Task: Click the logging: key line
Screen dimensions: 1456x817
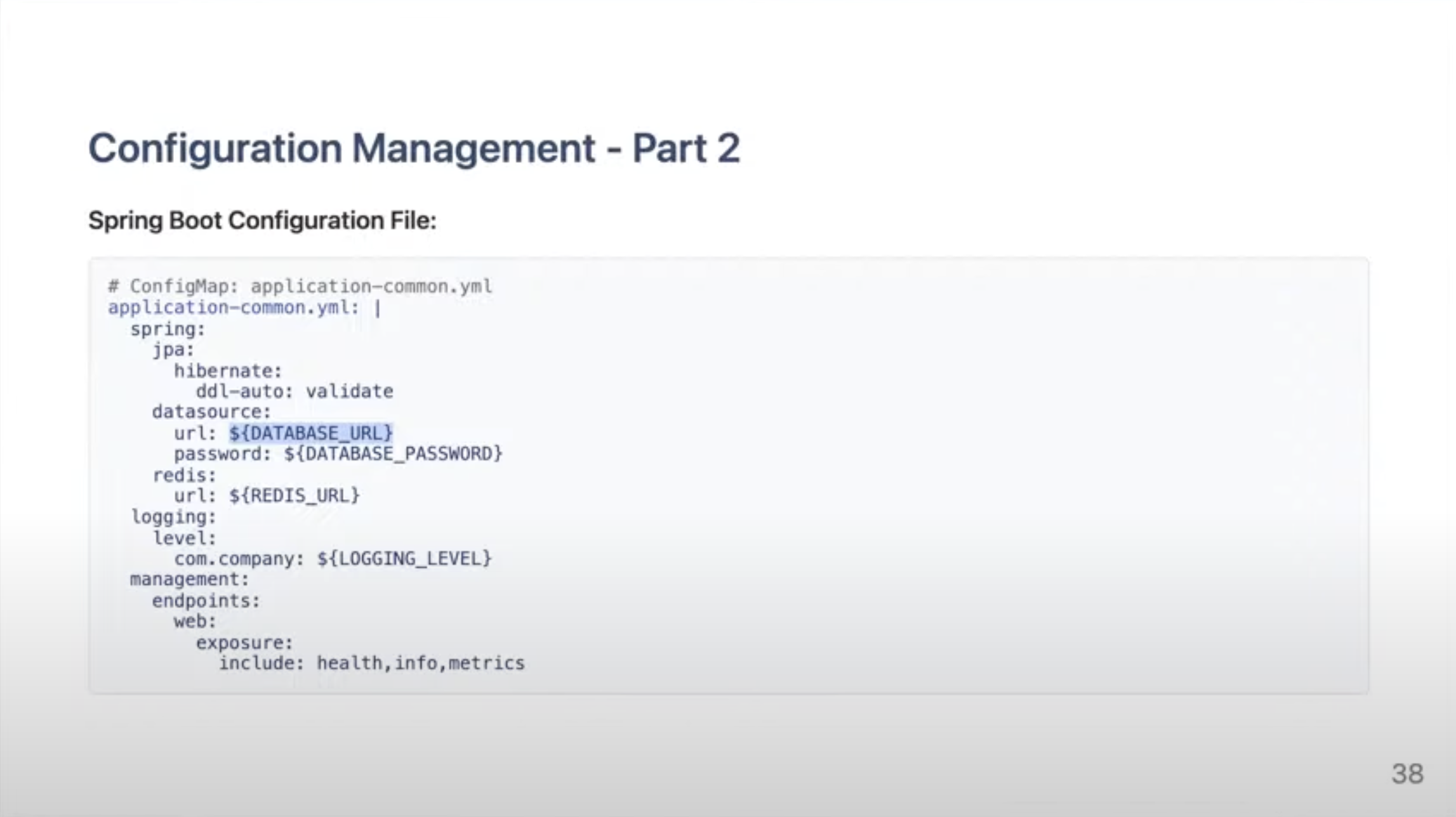Action: (173, 517)
